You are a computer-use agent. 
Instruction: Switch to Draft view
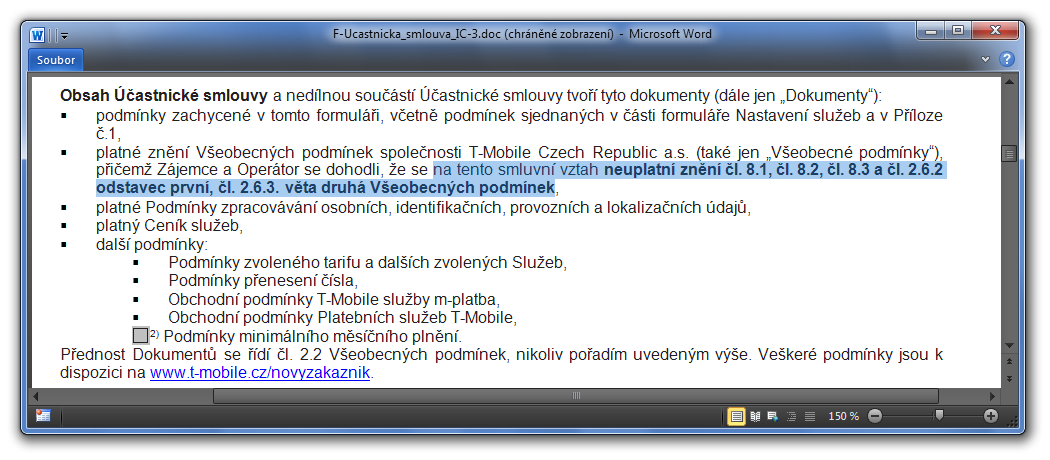[810, 416]
